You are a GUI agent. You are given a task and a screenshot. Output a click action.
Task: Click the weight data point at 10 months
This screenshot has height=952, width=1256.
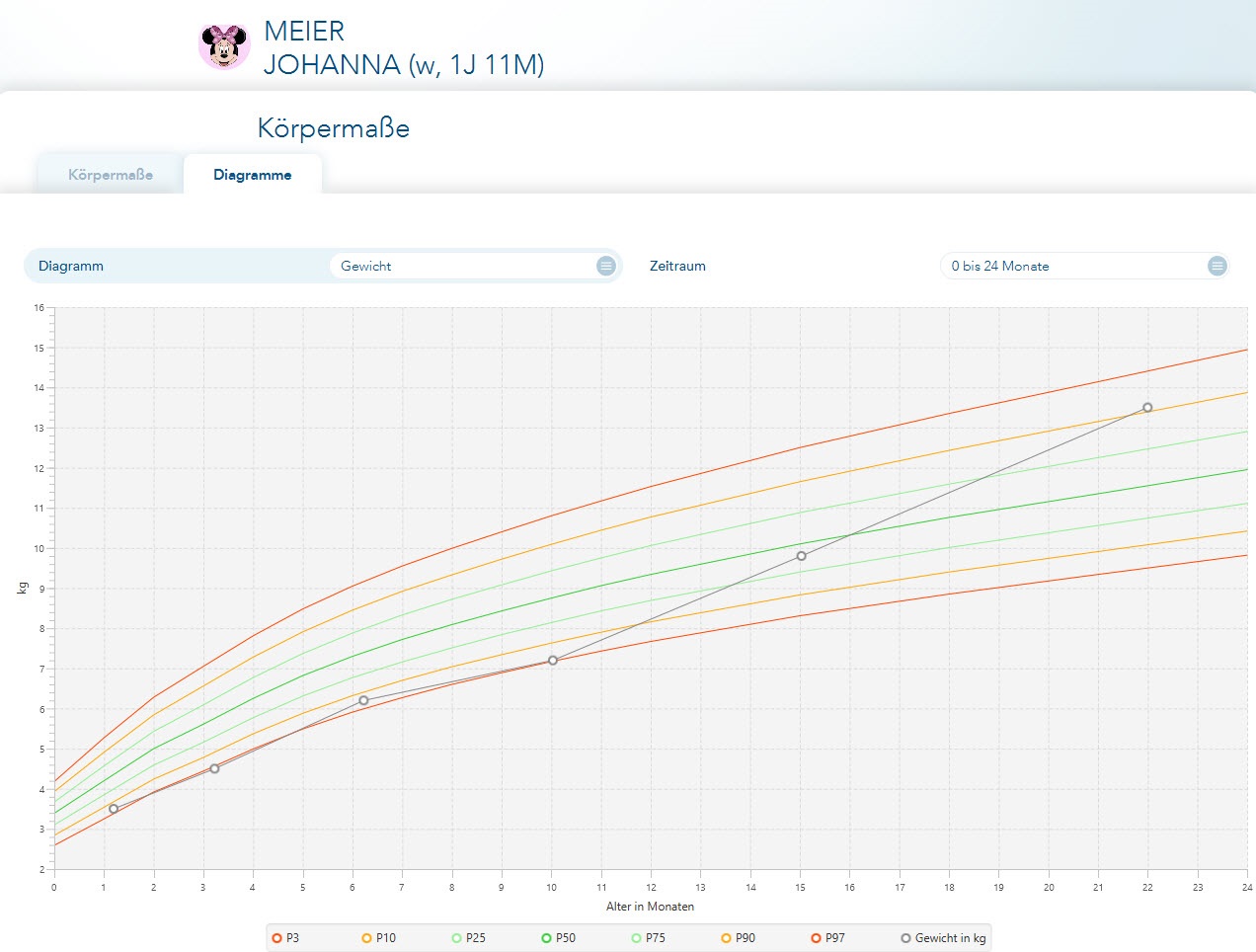coord(553,661)
